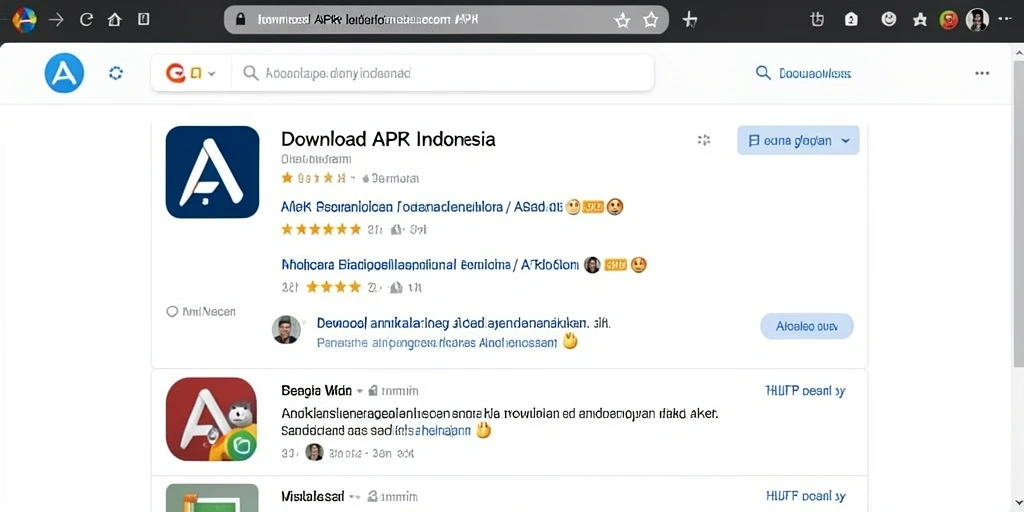Open the Panaethe alnpangreea link
Screen dimensions: 1024x512
437,342
